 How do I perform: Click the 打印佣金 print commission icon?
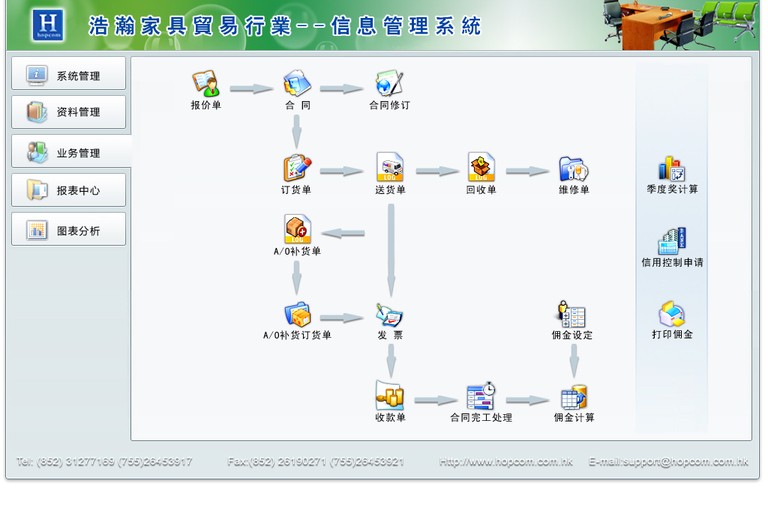coord(671,315)
